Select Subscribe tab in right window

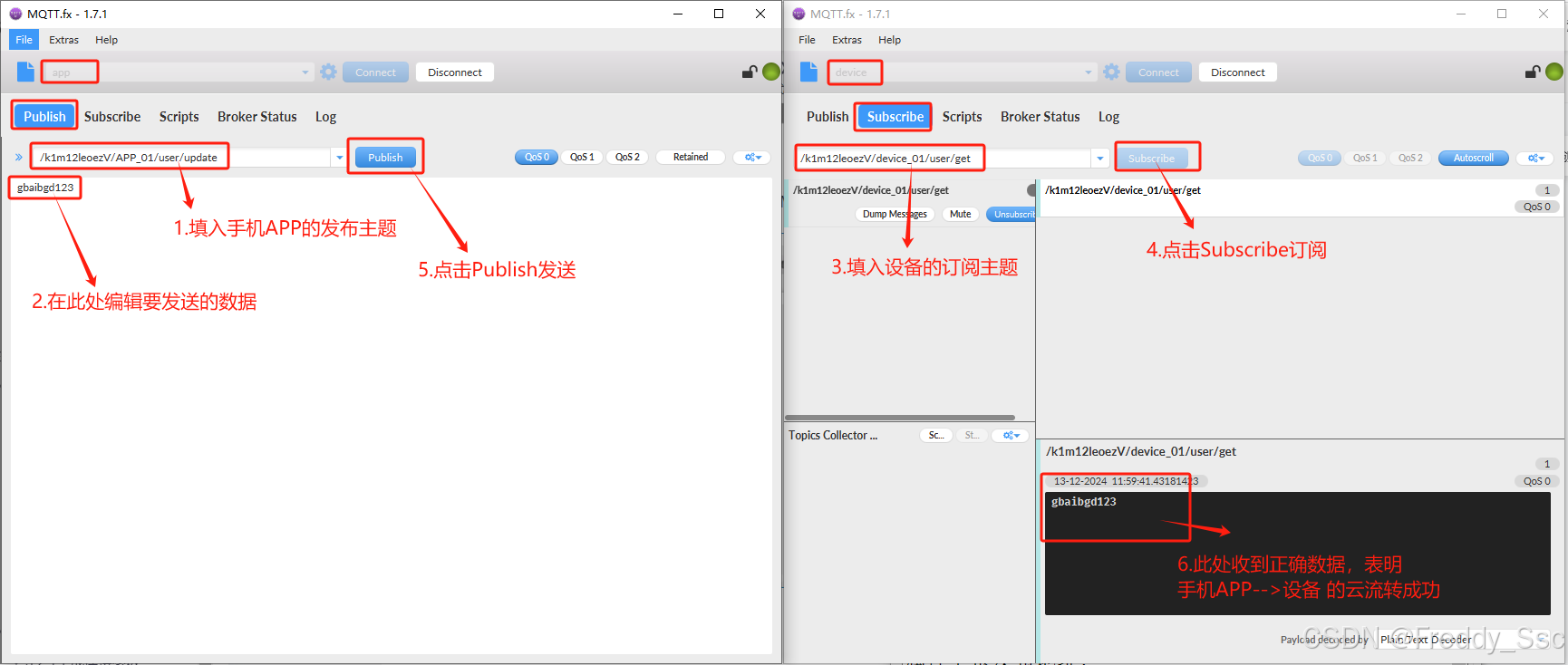click(895, 116)
